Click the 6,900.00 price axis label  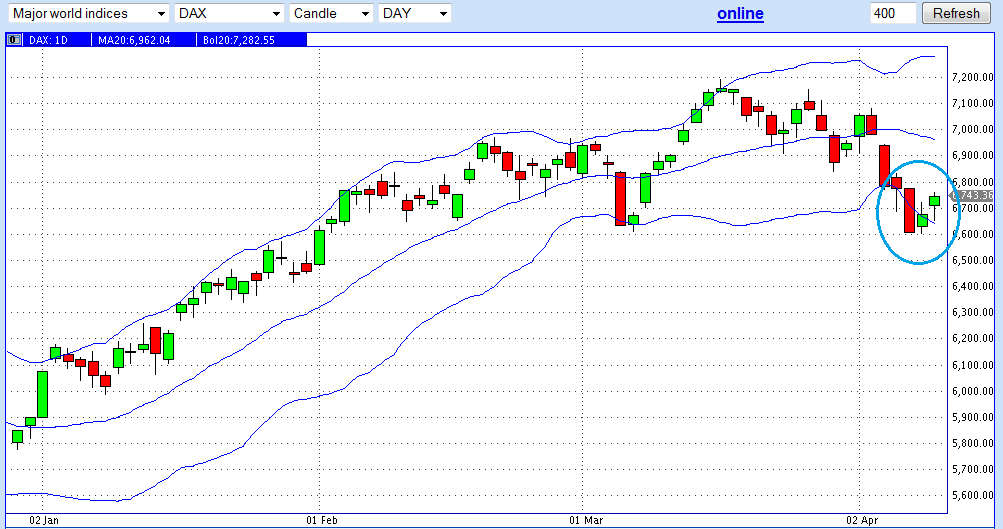pyautogui.click(x=972, y=155)
